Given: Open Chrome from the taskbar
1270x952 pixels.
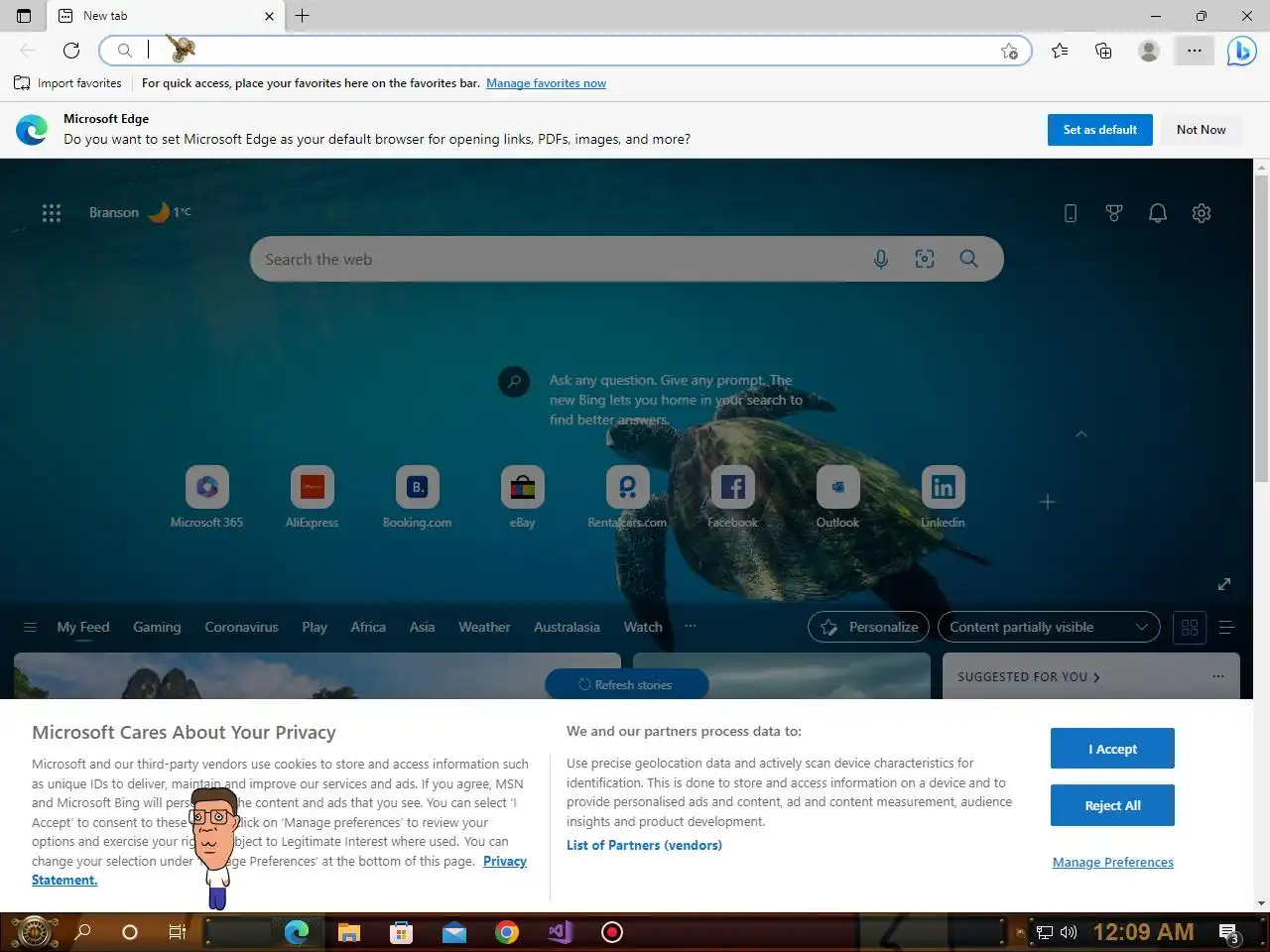Looking at the screenshot, I should click(x=507, y=932).
